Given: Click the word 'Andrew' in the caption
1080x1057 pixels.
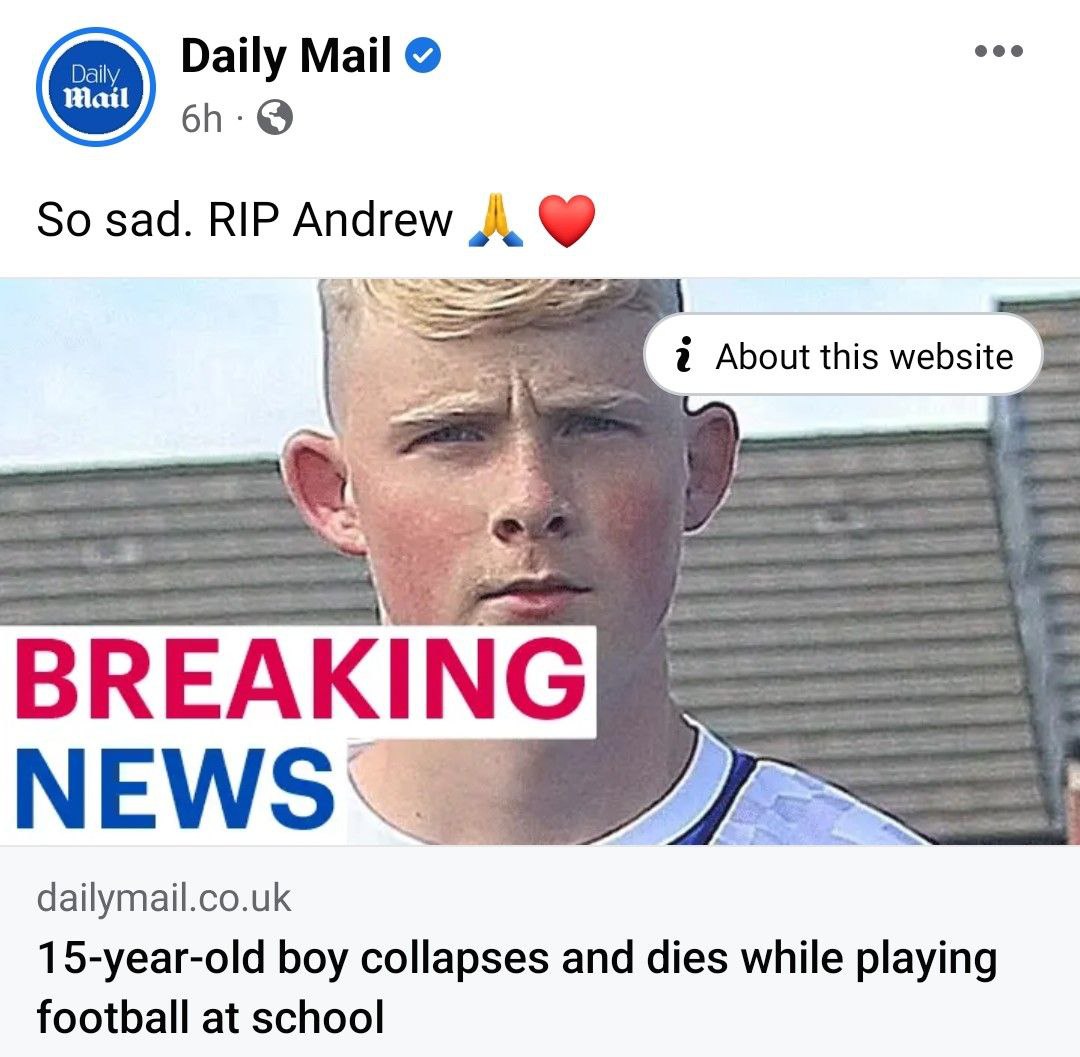Looking at the screenshot, I should [373, 220].
